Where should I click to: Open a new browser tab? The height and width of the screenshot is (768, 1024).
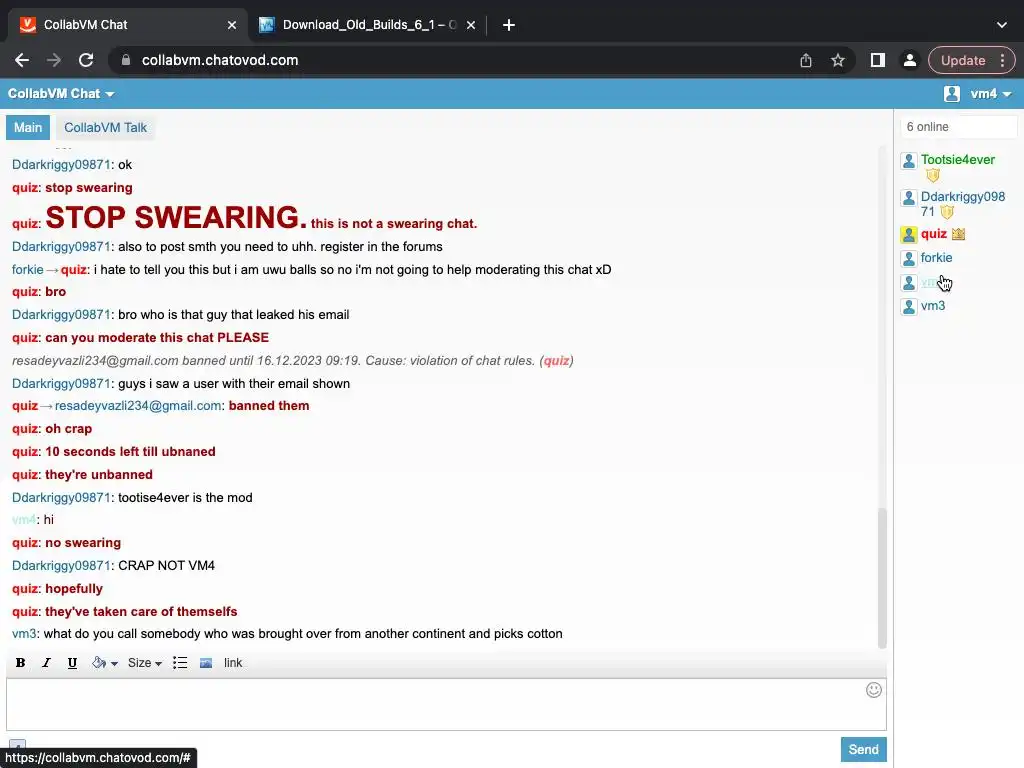[509, 25]
